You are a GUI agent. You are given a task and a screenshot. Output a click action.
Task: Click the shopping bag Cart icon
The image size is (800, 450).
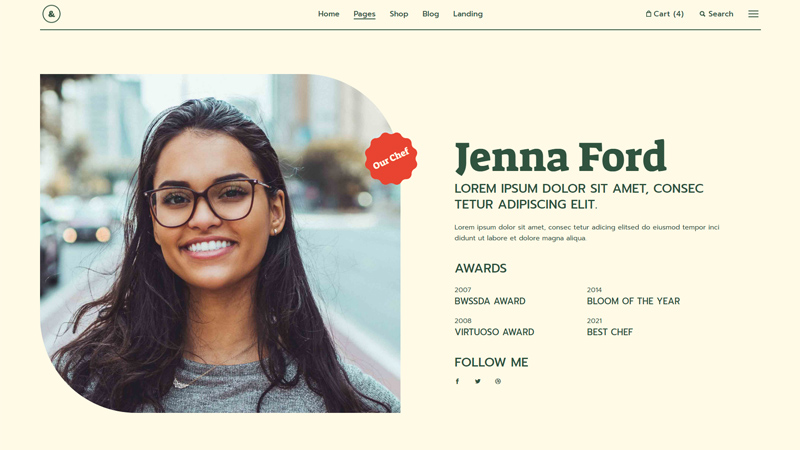point(648,14)
